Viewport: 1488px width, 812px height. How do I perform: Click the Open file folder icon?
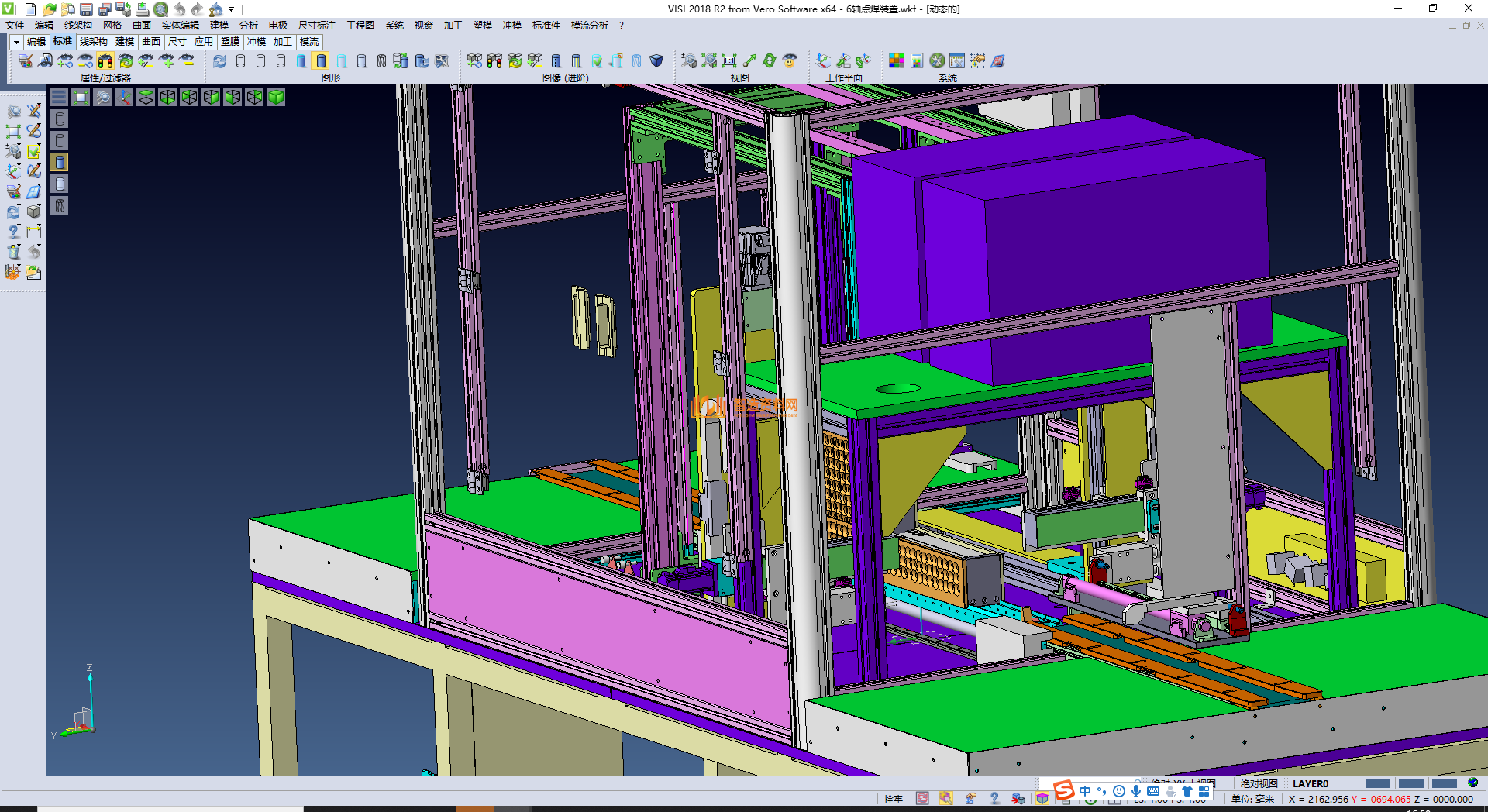coord(49,9)
